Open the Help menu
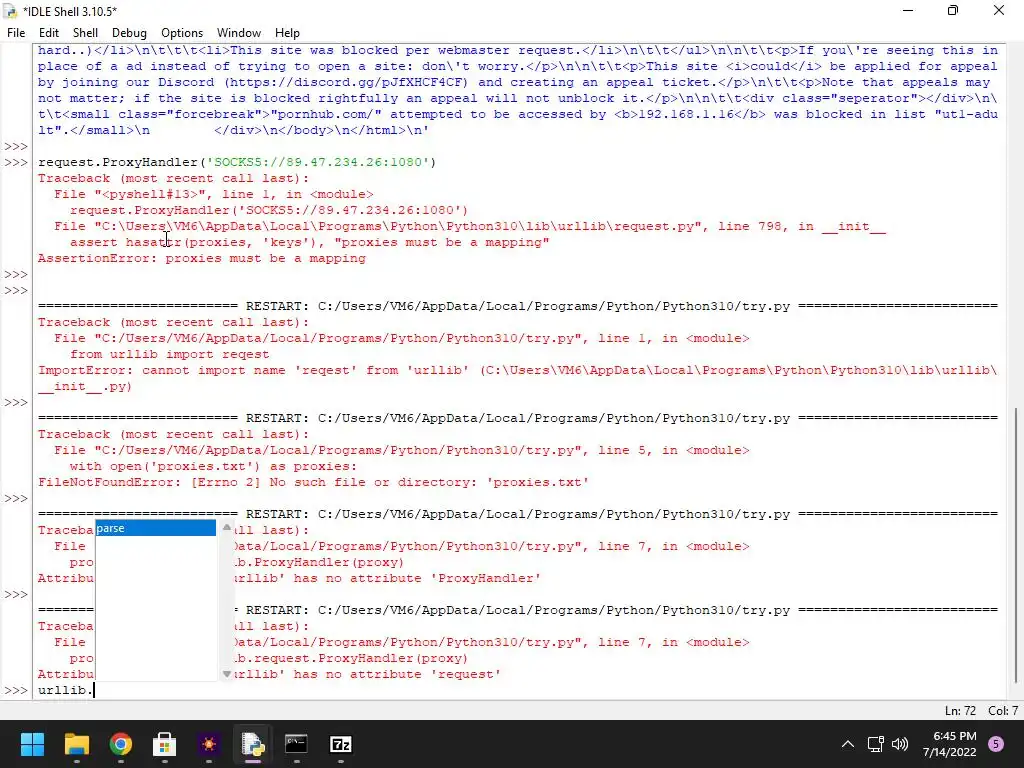This screenshot has width=1024, height=768. point(287,33)
